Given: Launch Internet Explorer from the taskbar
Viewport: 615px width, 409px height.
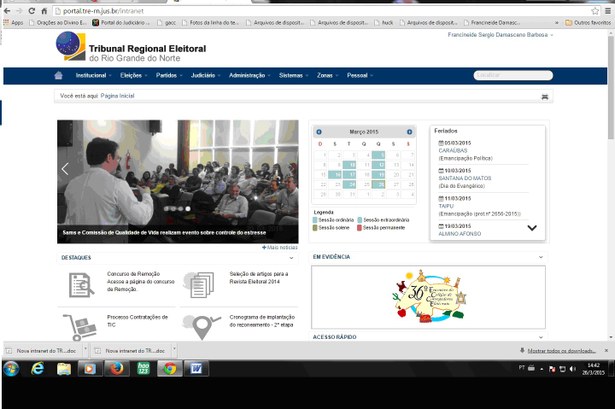Looking at the screenshot, I should [x=38, y=369].
